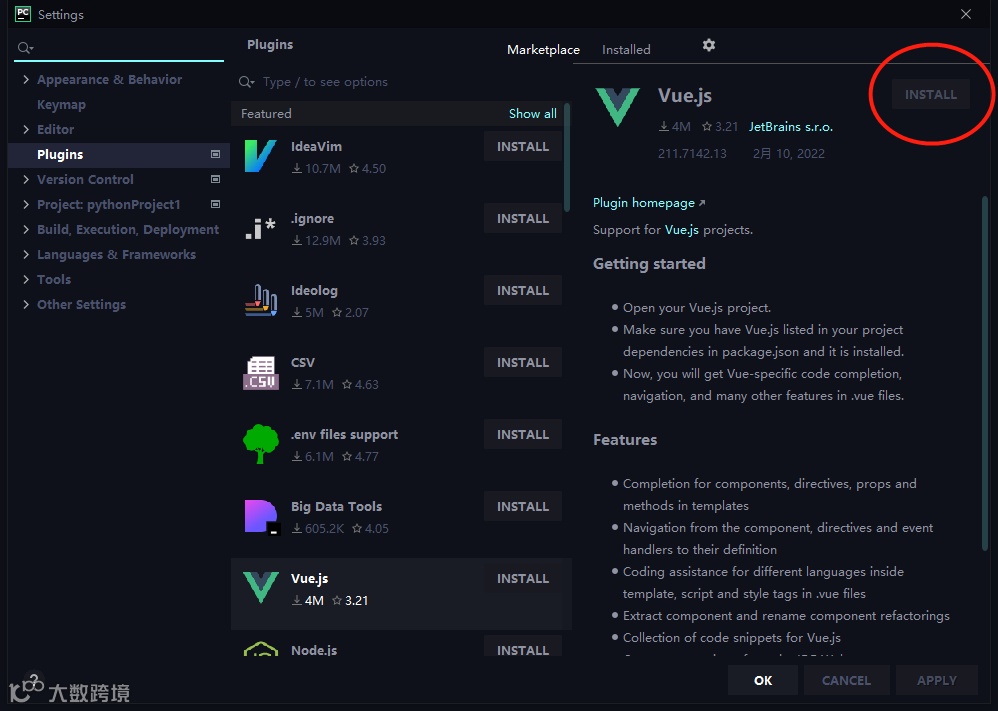Expand Project: pythonProject1 section
This screenshot has width=998, height=711.
pos(25,204)
